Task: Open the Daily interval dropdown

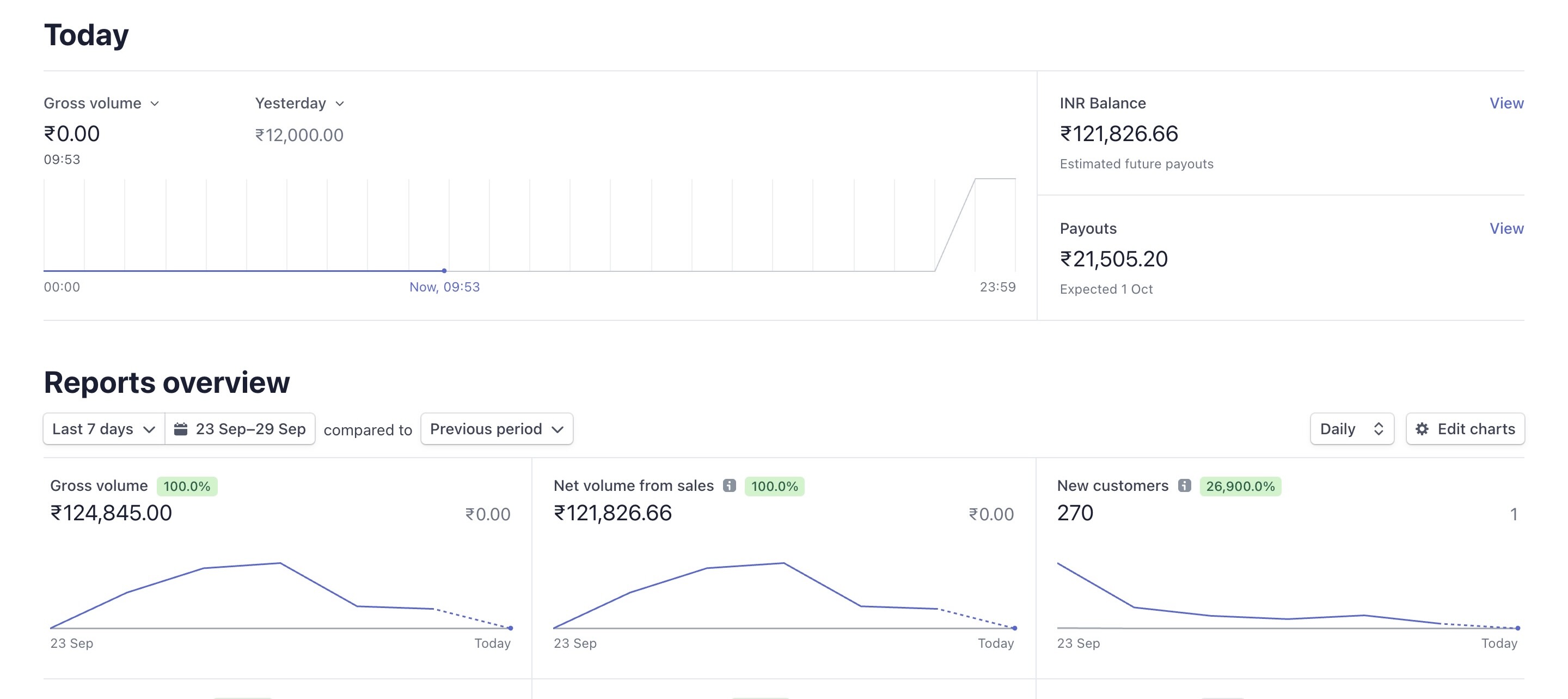Action: click(x=1344, y=429)
